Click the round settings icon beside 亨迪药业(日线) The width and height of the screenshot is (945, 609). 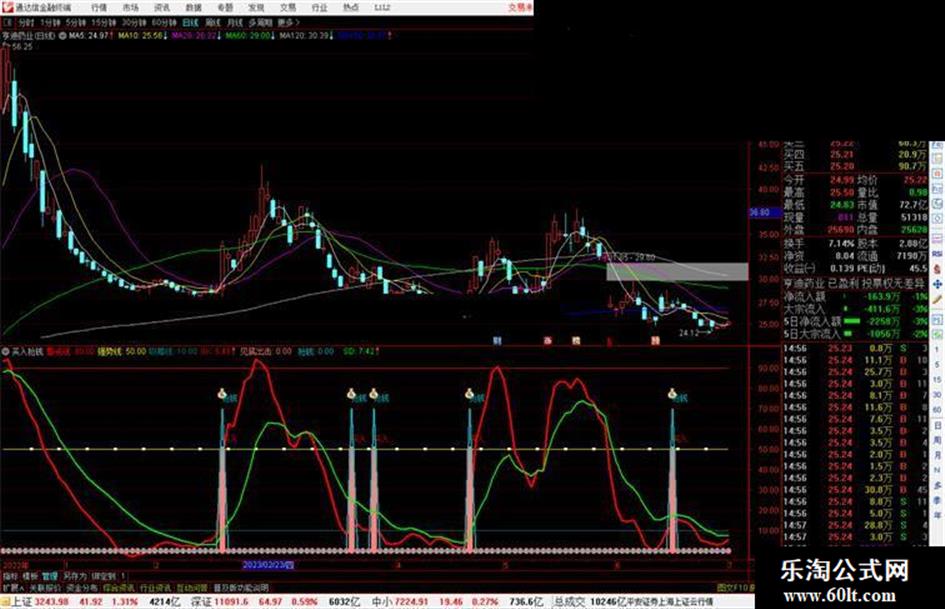(62, 36)
